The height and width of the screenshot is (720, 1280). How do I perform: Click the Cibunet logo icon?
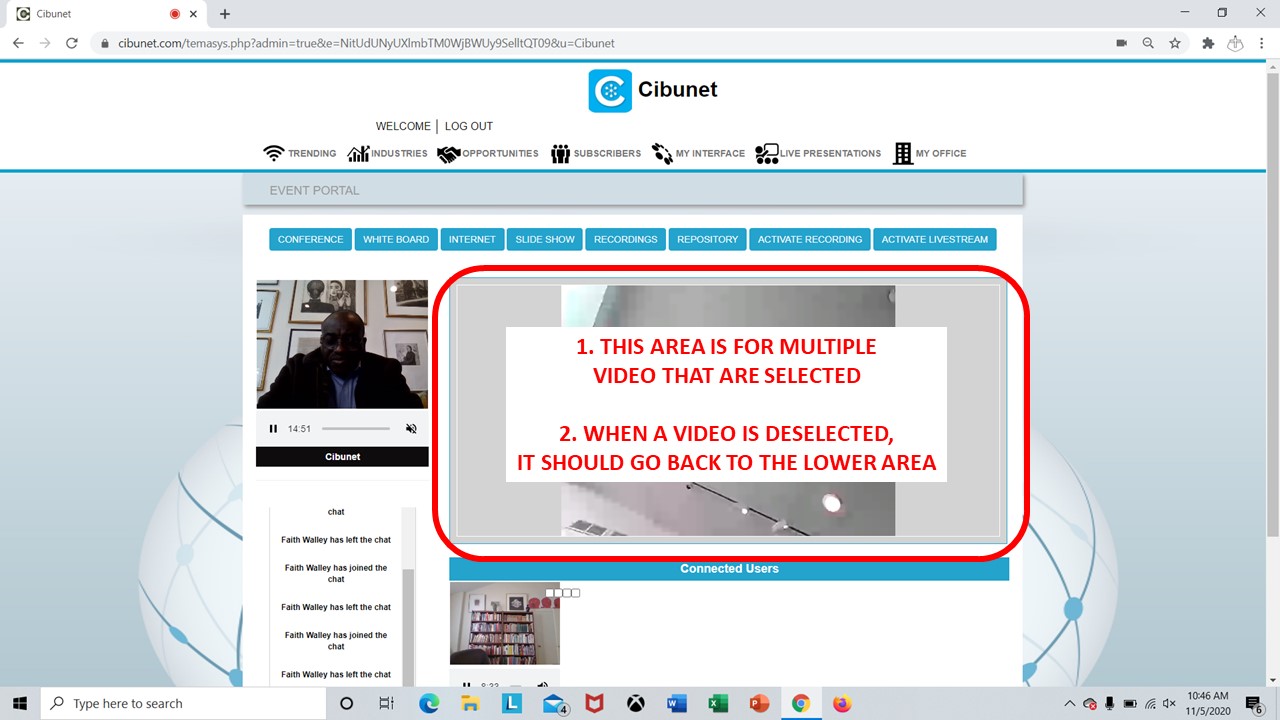coord(610,90)
